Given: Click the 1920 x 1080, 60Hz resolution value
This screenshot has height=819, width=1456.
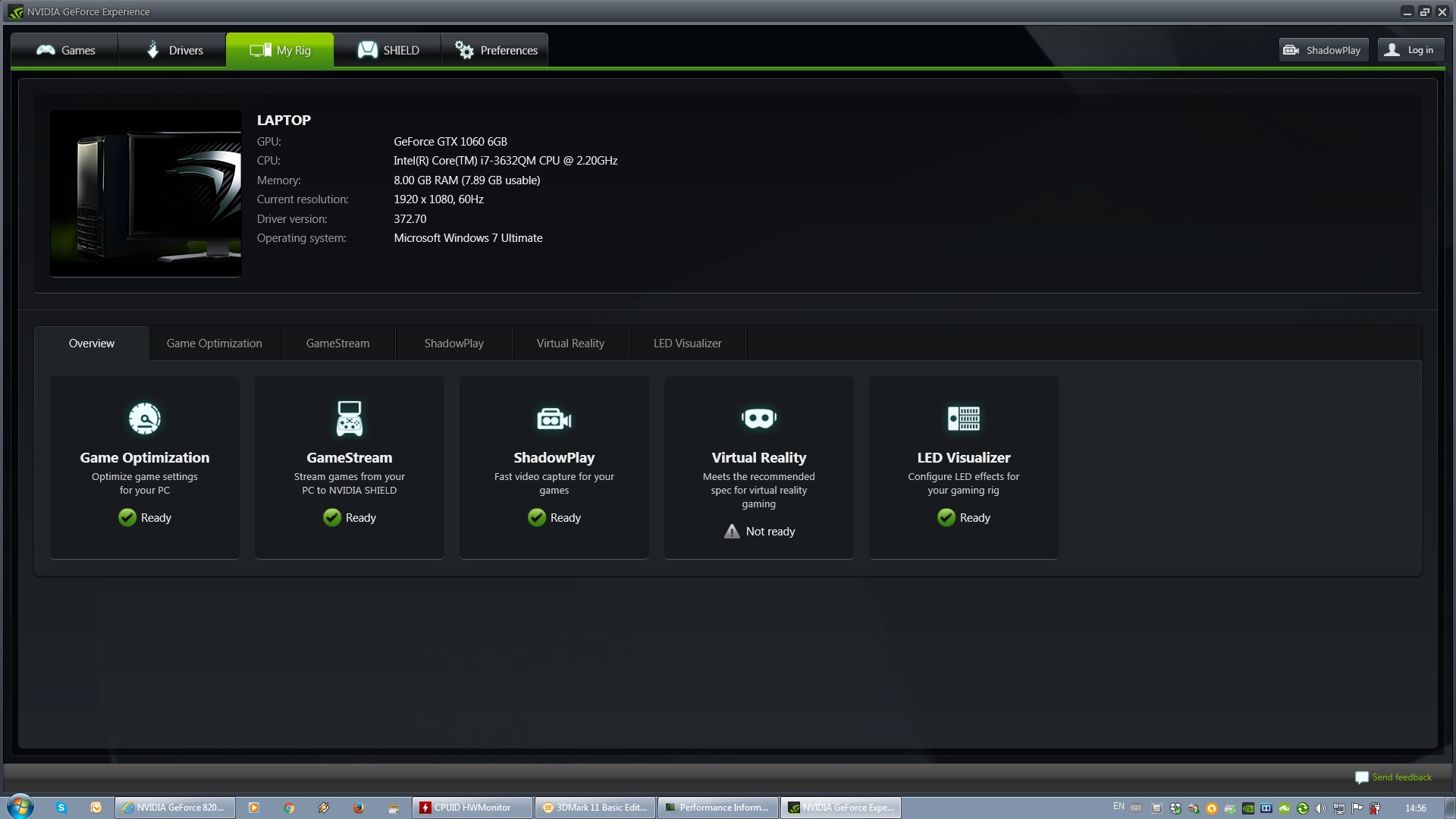Looking at the screenshot, I should pyautogui.click(x=438, y=199).
